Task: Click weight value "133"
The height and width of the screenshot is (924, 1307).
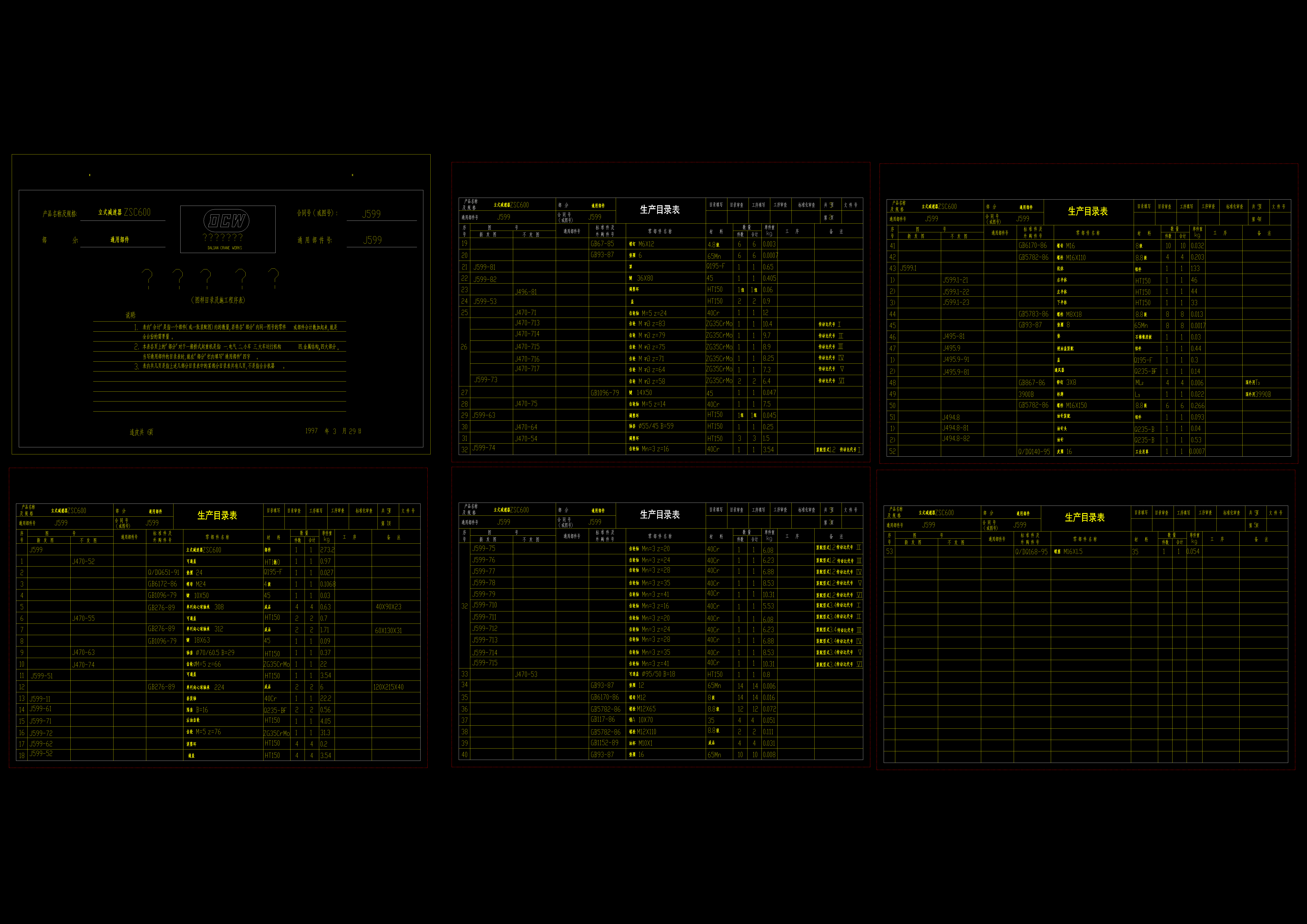Action: pos(1195,268)
